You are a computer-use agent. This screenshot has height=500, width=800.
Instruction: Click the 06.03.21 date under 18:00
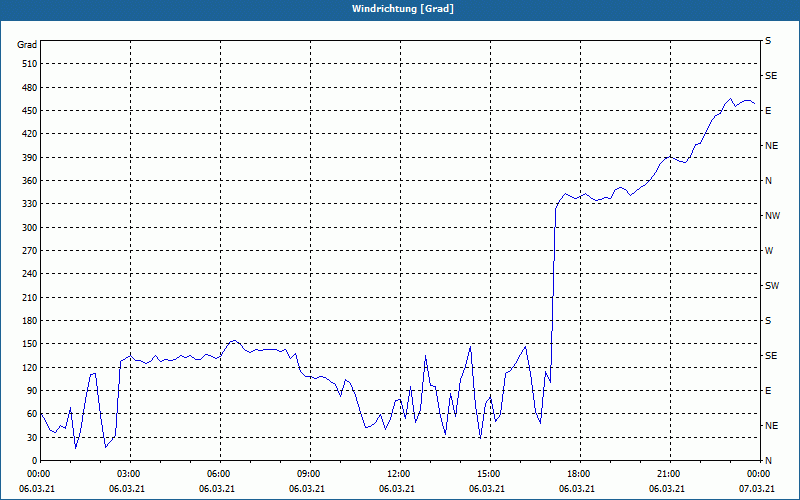pyautogui.click(x=577, y=489)
